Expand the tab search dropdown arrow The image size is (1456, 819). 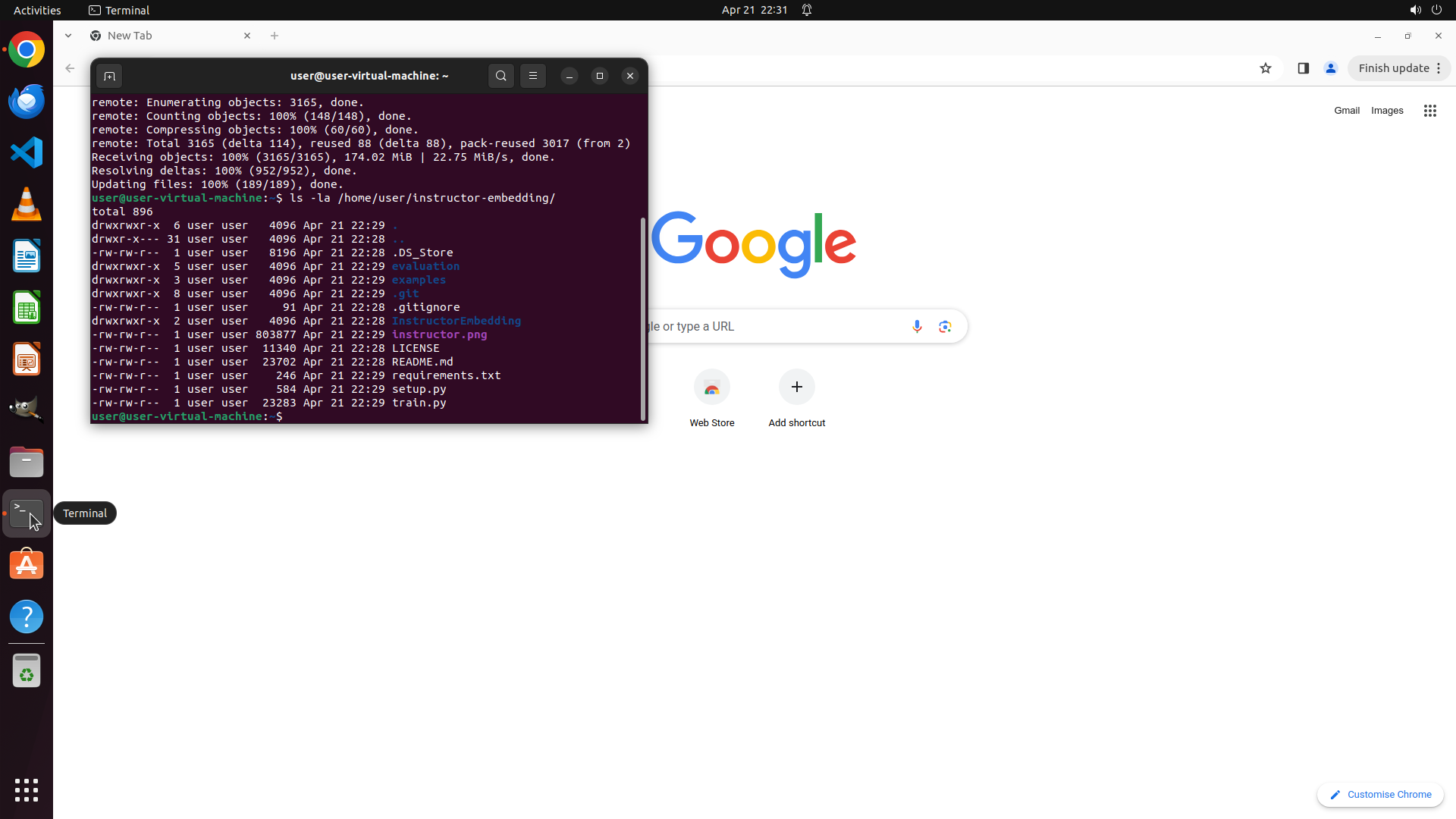[68, 36]
